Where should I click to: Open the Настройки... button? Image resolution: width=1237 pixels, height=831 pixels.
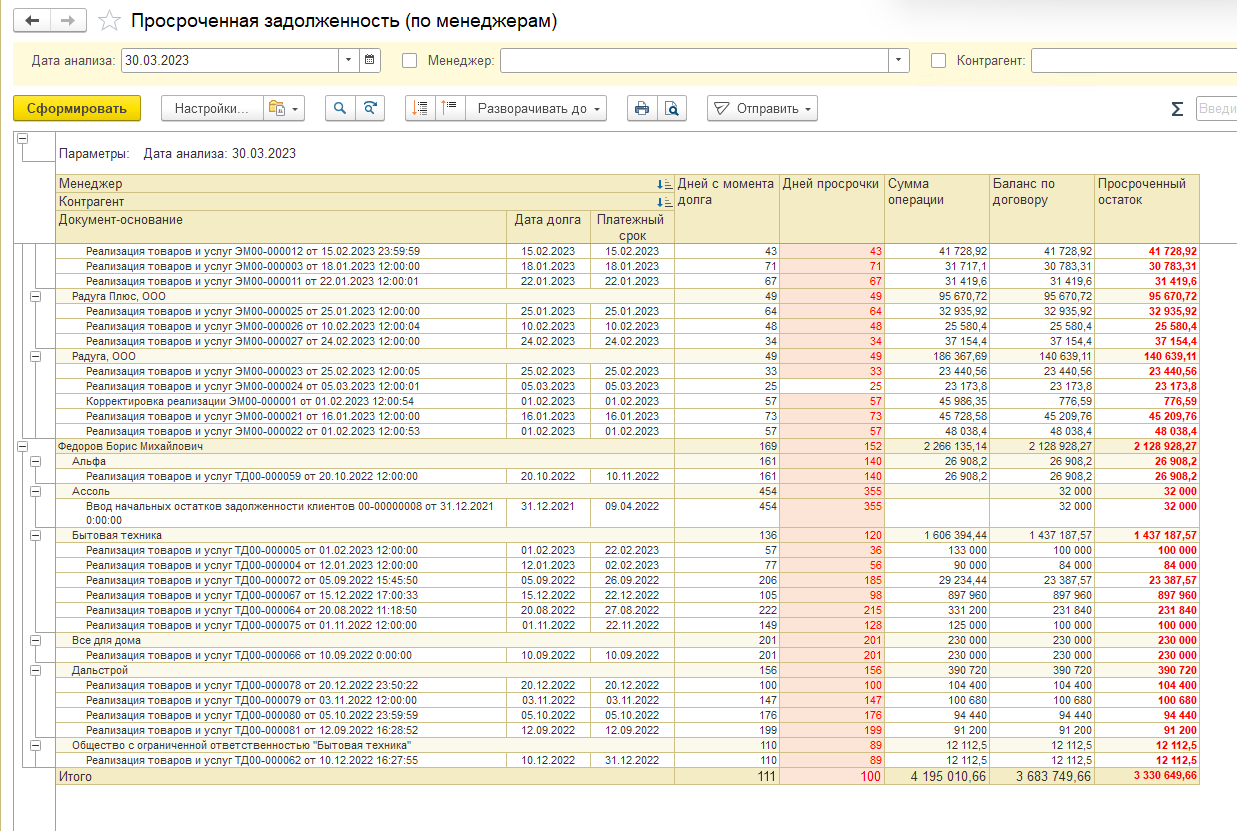pos(212,108)
